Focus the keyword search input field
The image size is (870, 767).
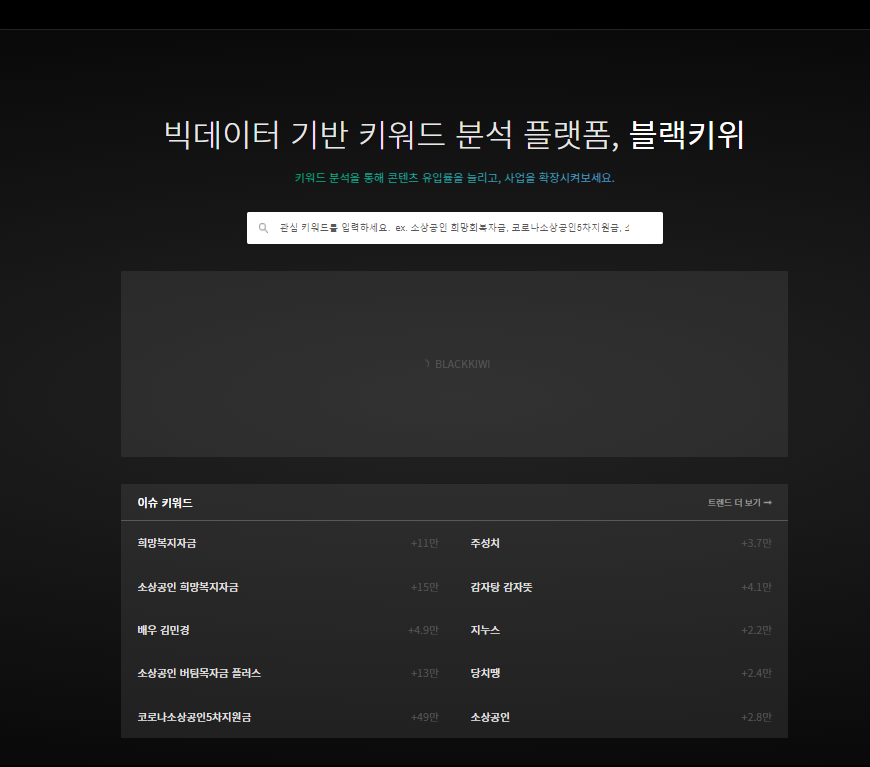pos(454,228)
